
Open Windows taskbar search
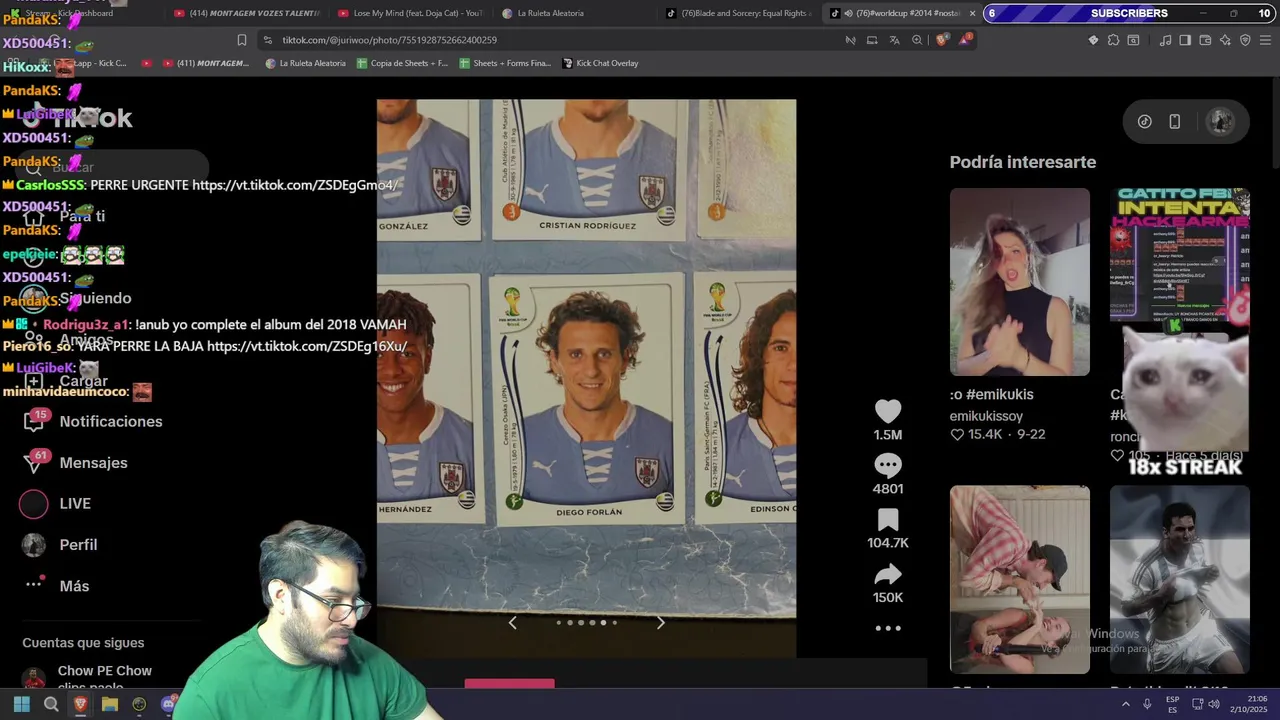51,704
